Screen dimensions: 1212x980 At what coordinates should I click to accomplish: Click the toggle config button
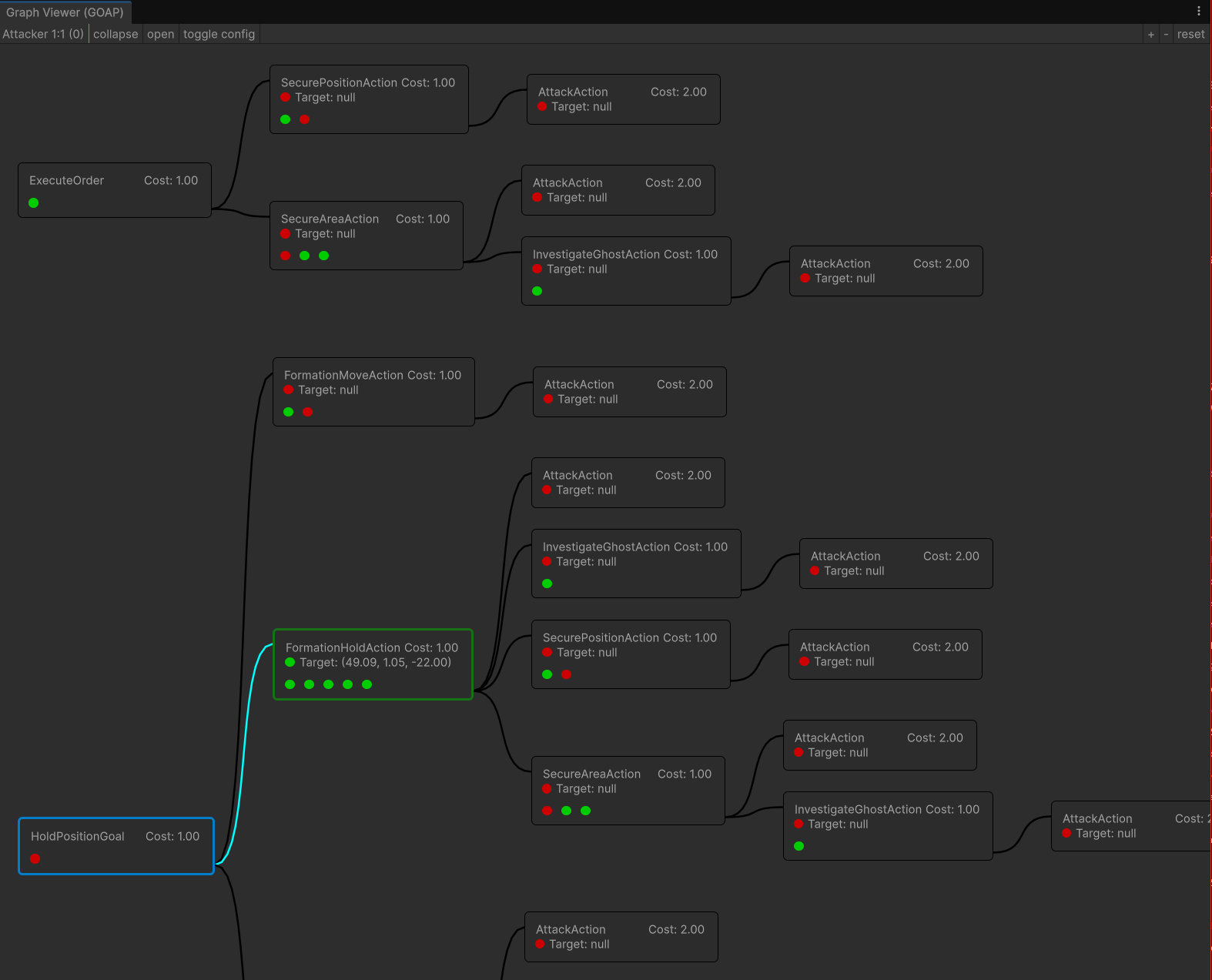pos(219,34)
